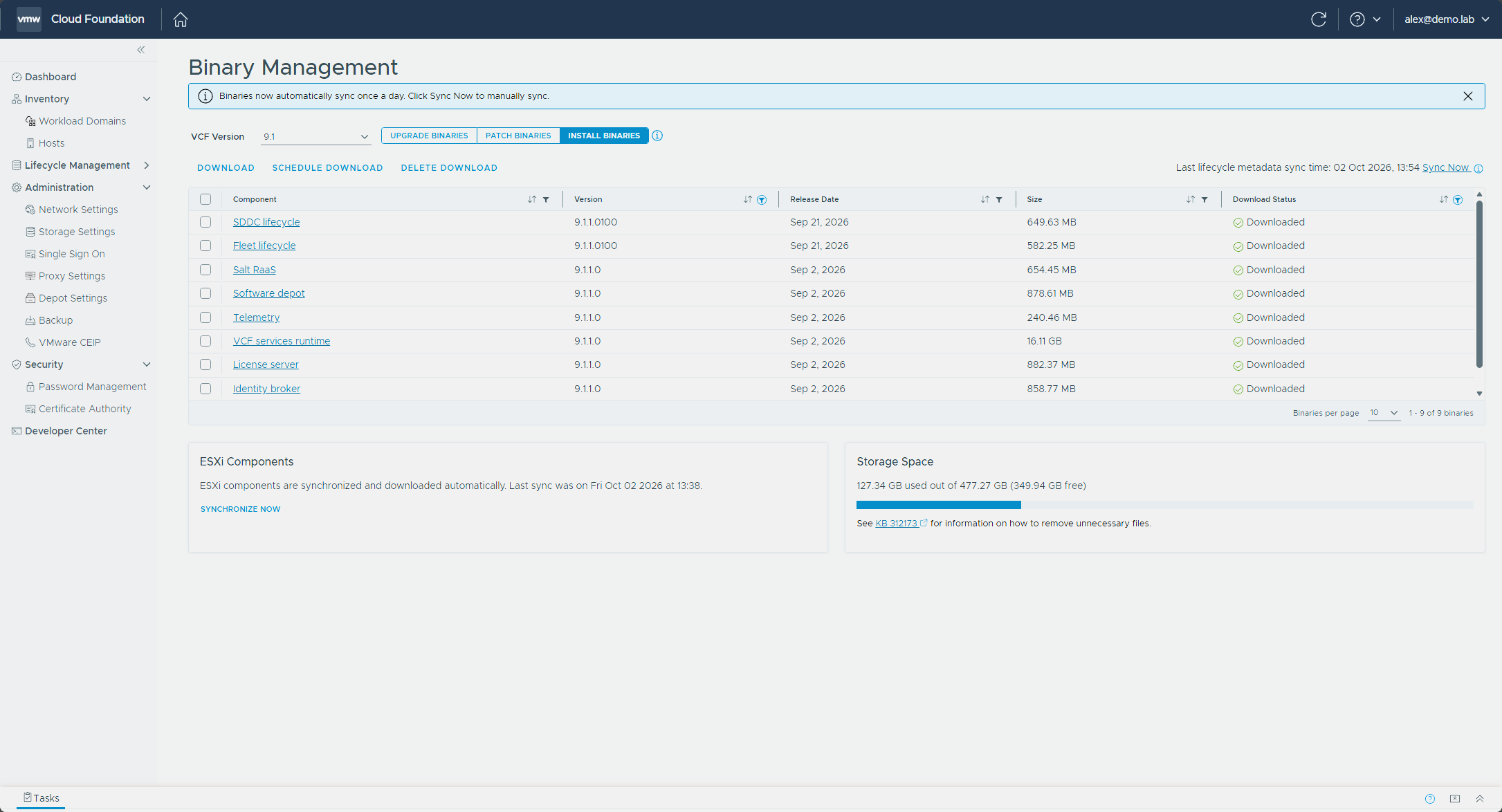The width and height of the screenshot is (1502, 812).
Task: Sort table by Component column
Action: click(x=531, y=199)
